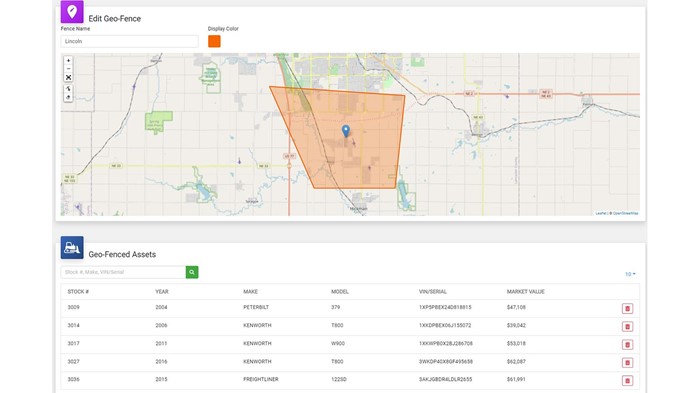Image resolution: width=700 pixels, height=393 pixels.
Task: Click market value $47,108
Action: pos(516,307)
